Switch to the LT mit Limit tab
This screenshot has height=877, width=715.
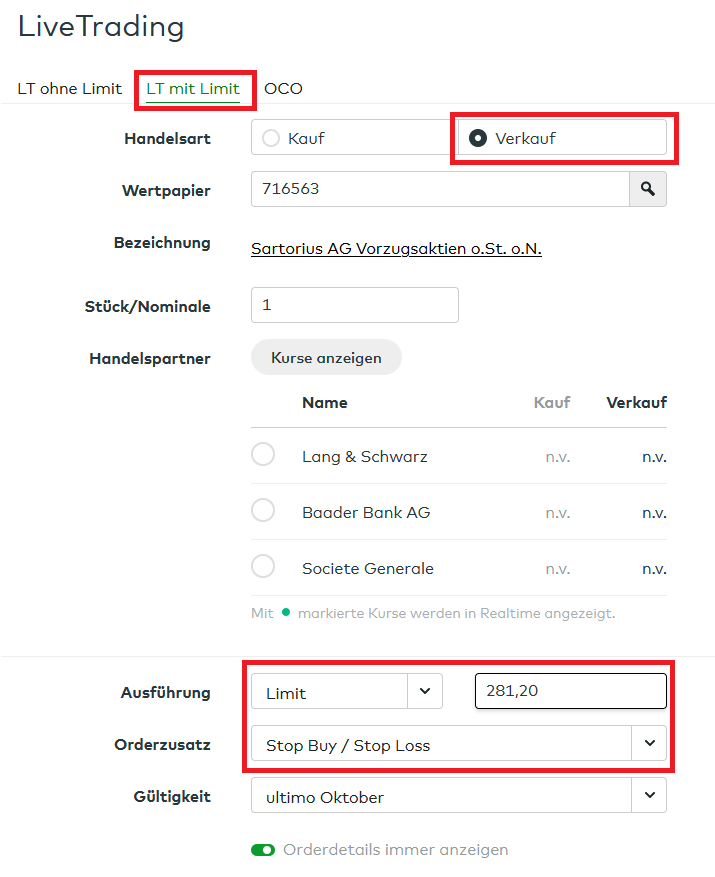coord(193,88)
